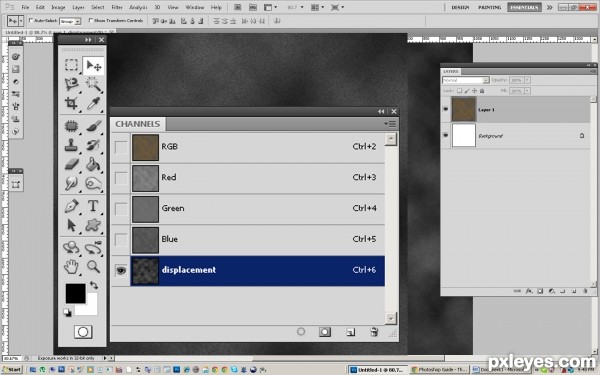
Task: Switch to Design workspace
Action: point(460,7)
